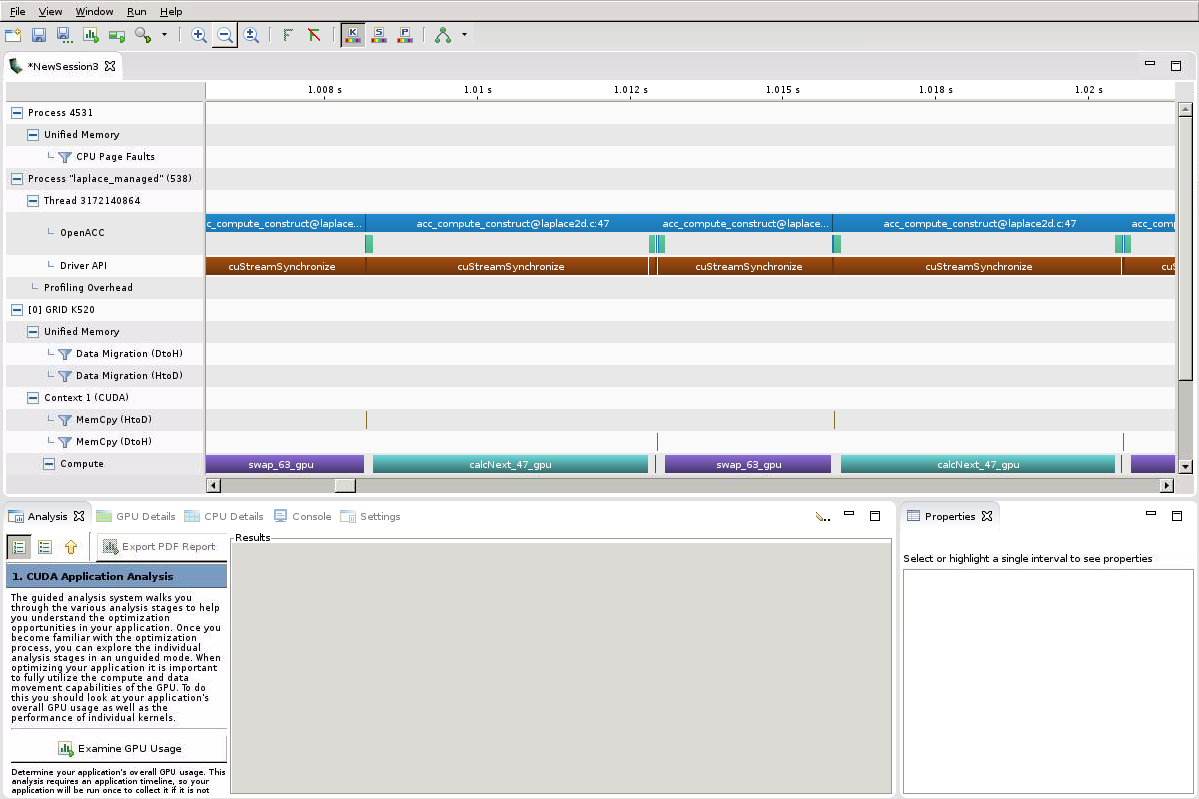Click the timeline horizontal scrollbar thumb
1199x799 pixels.
click(x=344, y=485)
